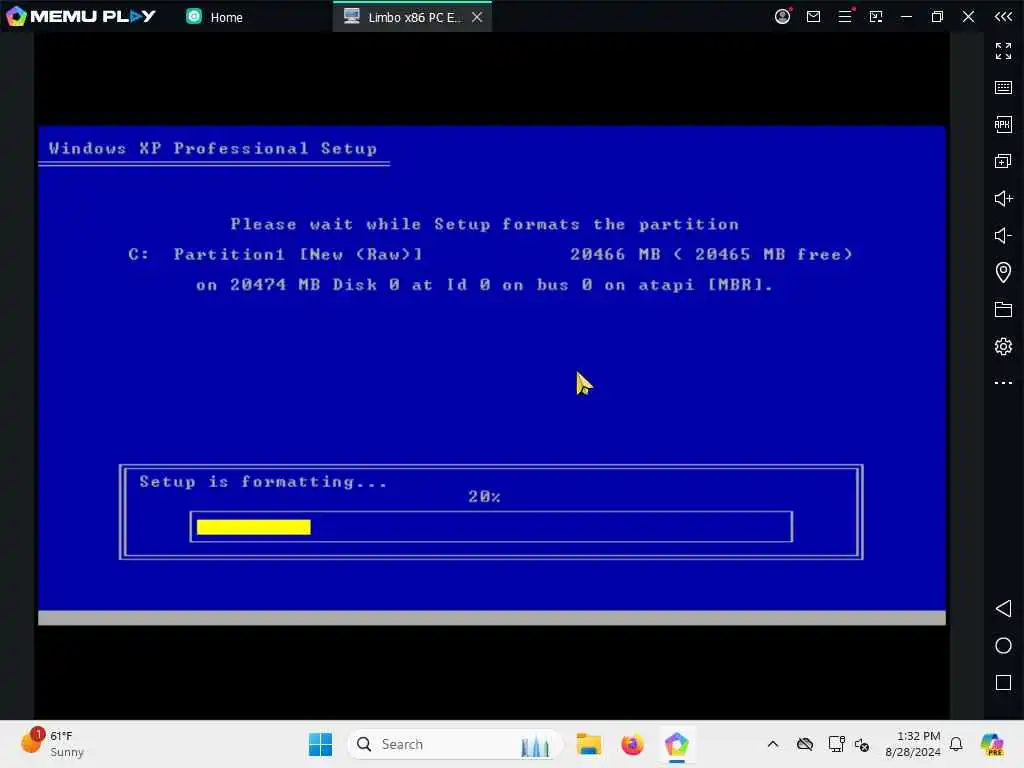Screen dimensions: 1024x768
Task: Click MEmu Play taskbar icon
Action: pyautogui.click(x=677, y=744)
